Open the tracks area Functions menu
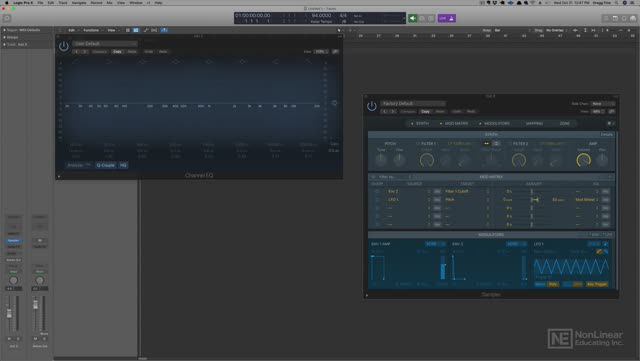The height and width of the screenshot is (361, 640). [x=91, y=30]
